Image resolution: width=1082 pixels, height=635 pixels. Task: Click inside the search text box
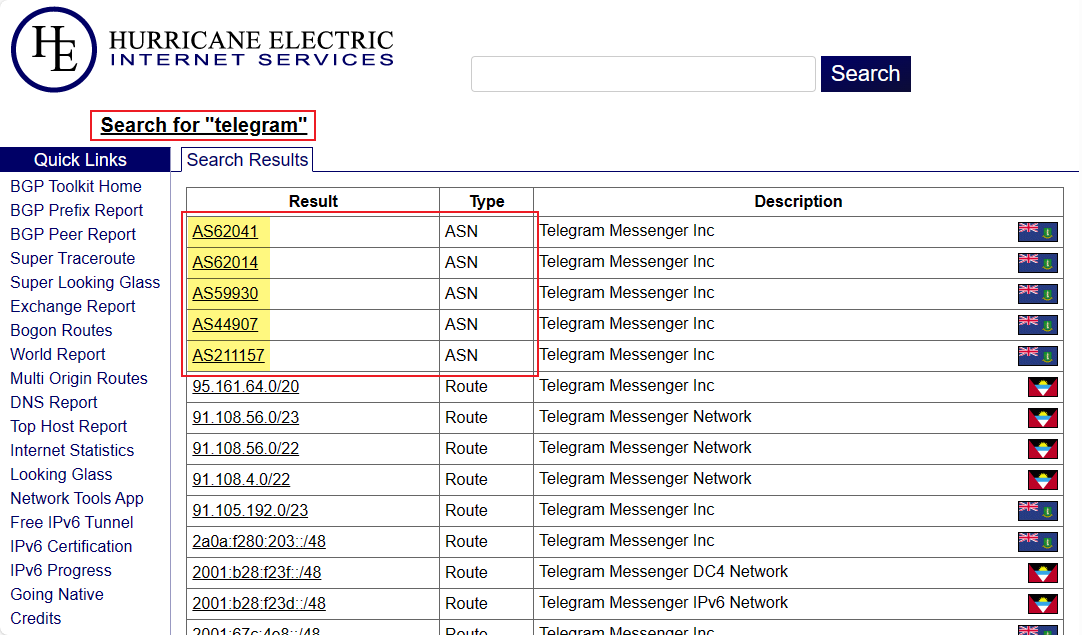tap(643, 74)
